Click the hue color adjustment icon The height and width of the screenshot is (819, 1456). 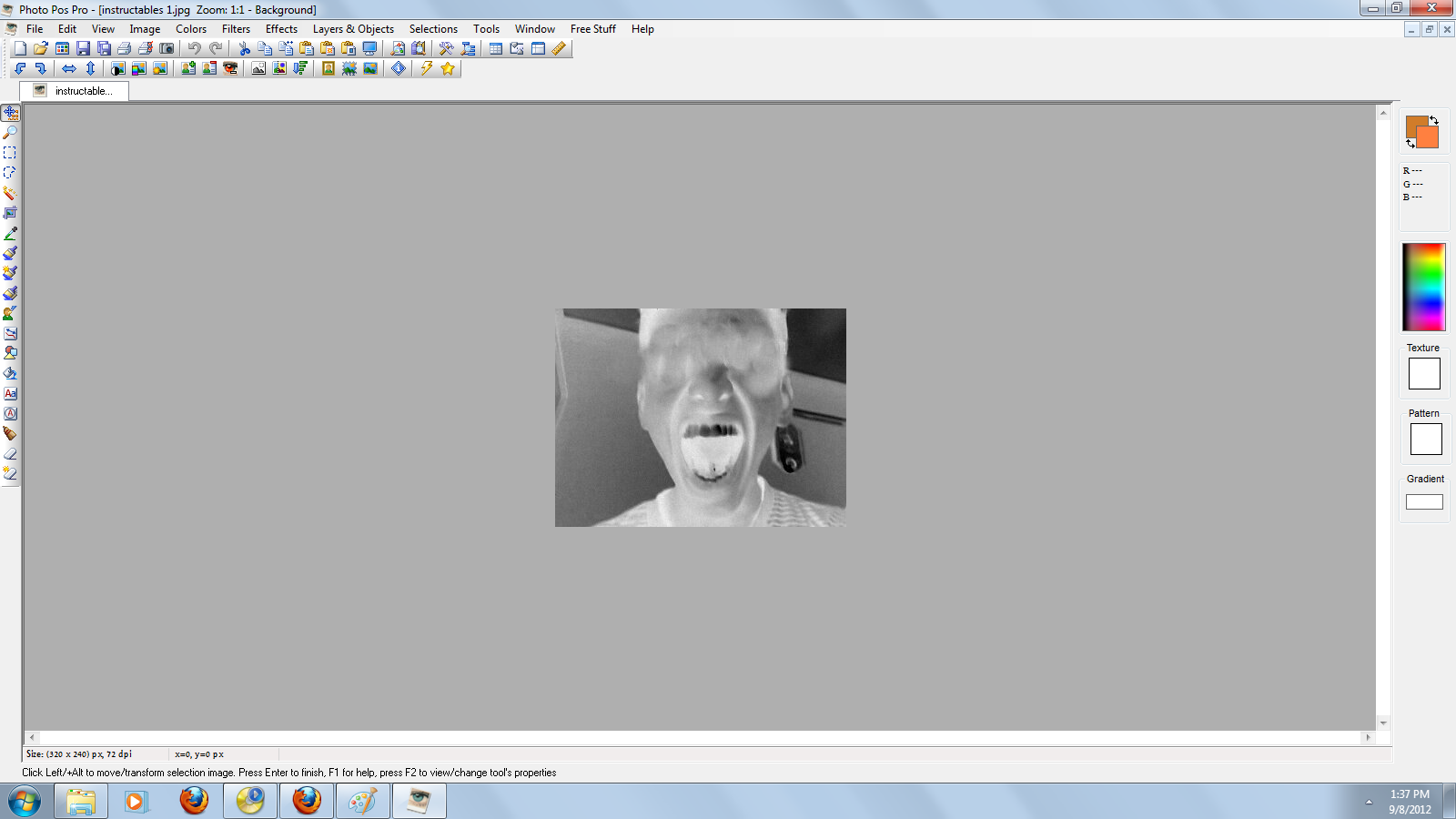point(139,68)
